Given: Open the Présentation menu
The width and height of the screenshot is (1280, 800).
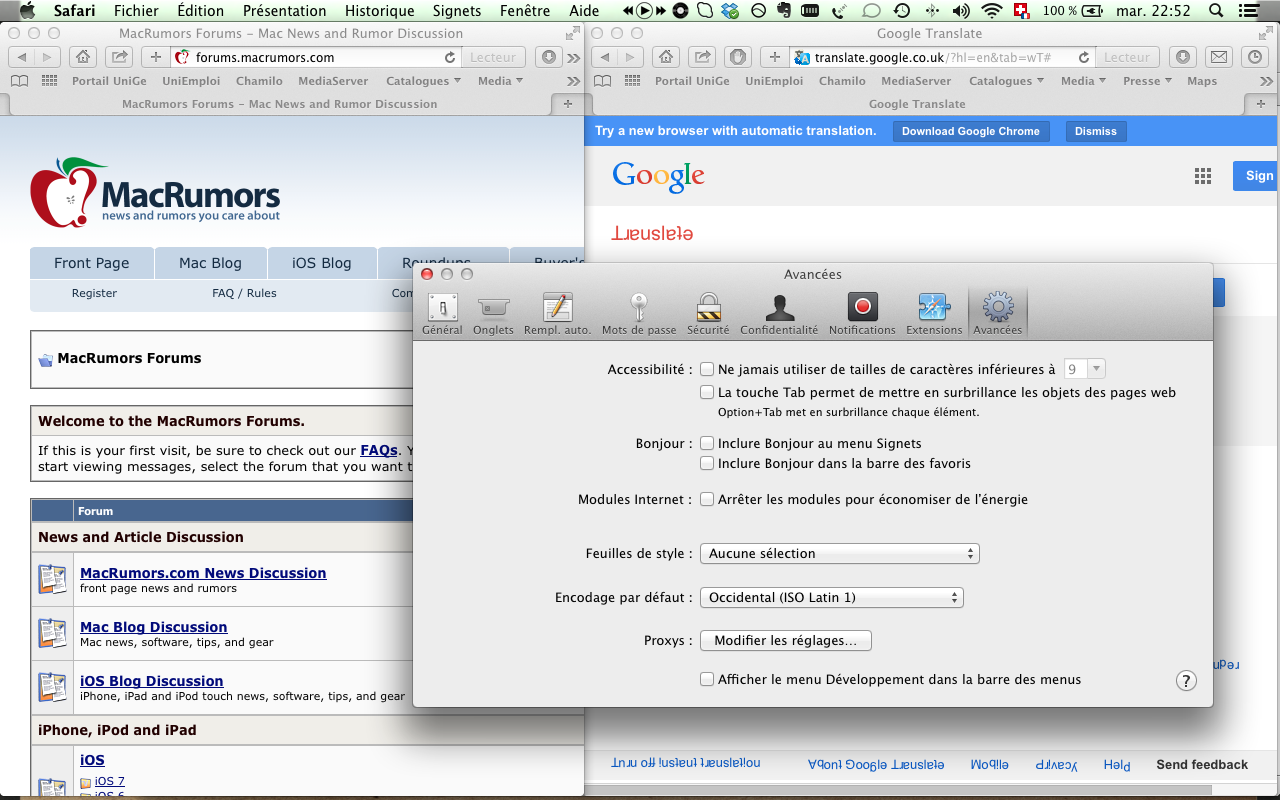Looking at the screenshot, I should pyautogui.click(x=284, y=11).
